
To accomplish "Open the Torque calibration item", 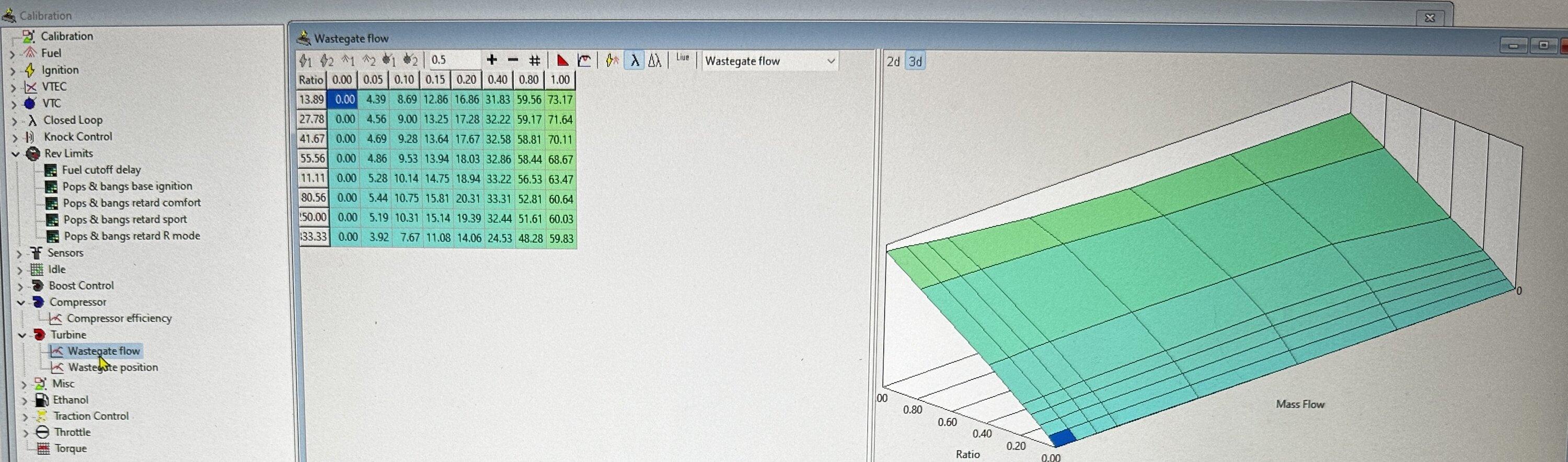I will click(x=70, y=448).
